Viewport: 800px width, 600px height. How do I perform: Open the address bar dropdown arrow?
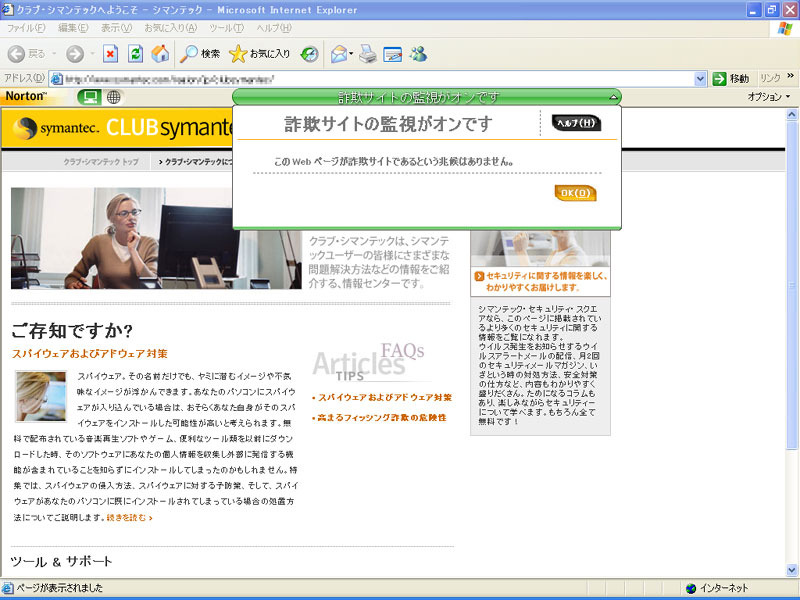coord(701,79)
